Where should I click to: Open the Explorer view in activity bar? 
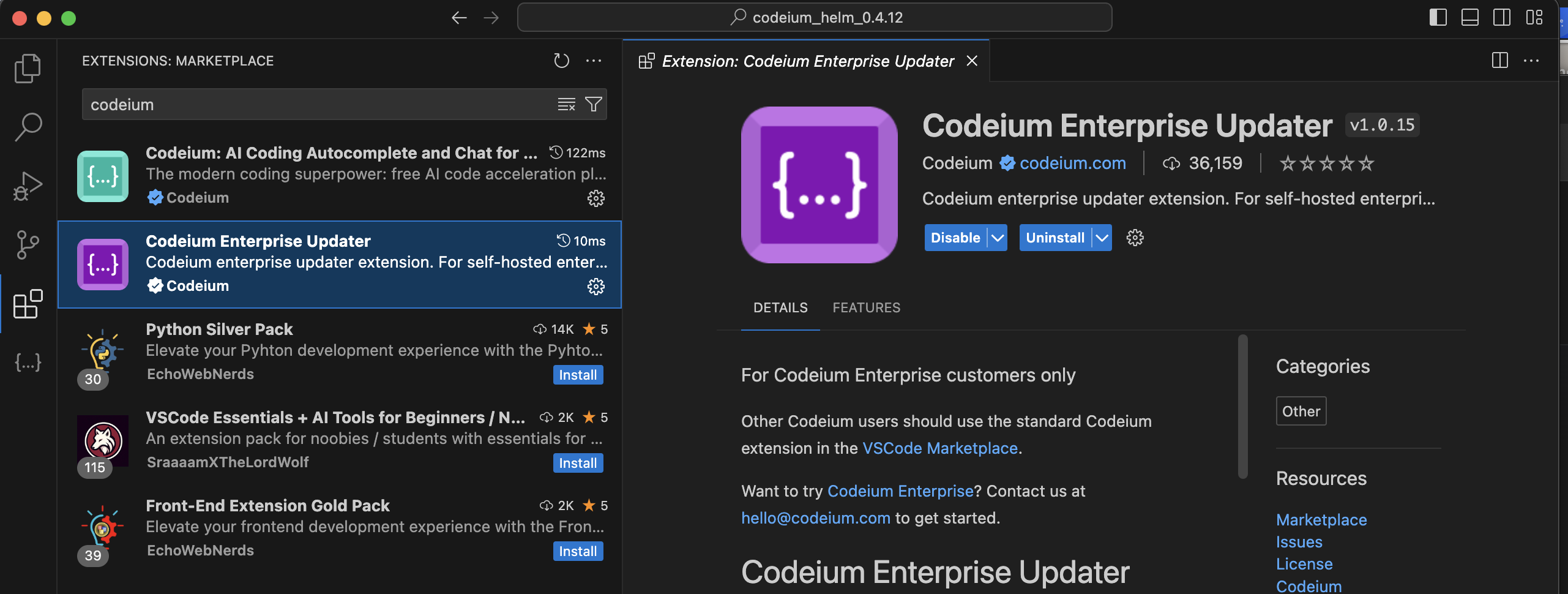pyautogui.click(x=28, y=68)
